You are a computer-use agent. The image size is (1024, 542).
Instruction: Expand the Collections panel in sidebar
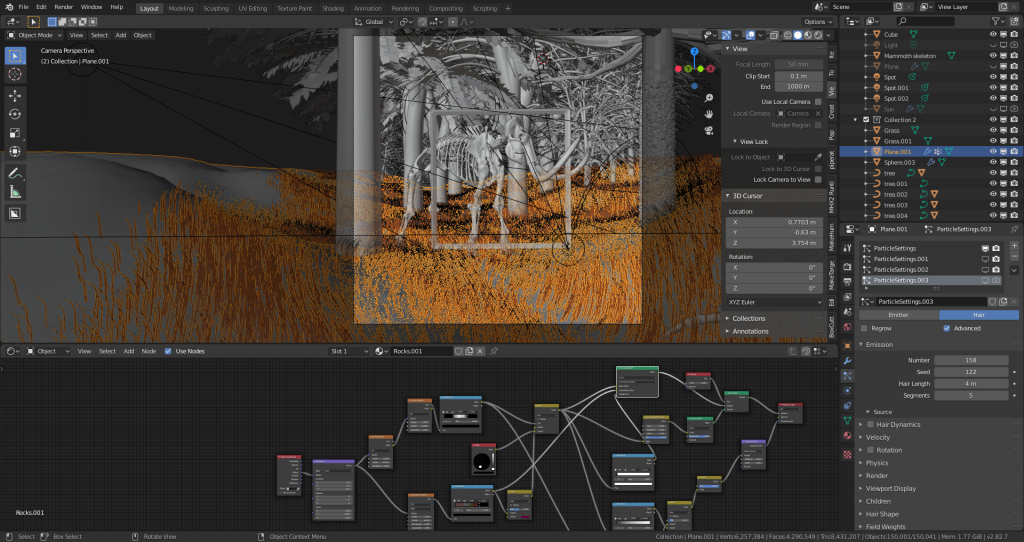[x=748, y=319]
